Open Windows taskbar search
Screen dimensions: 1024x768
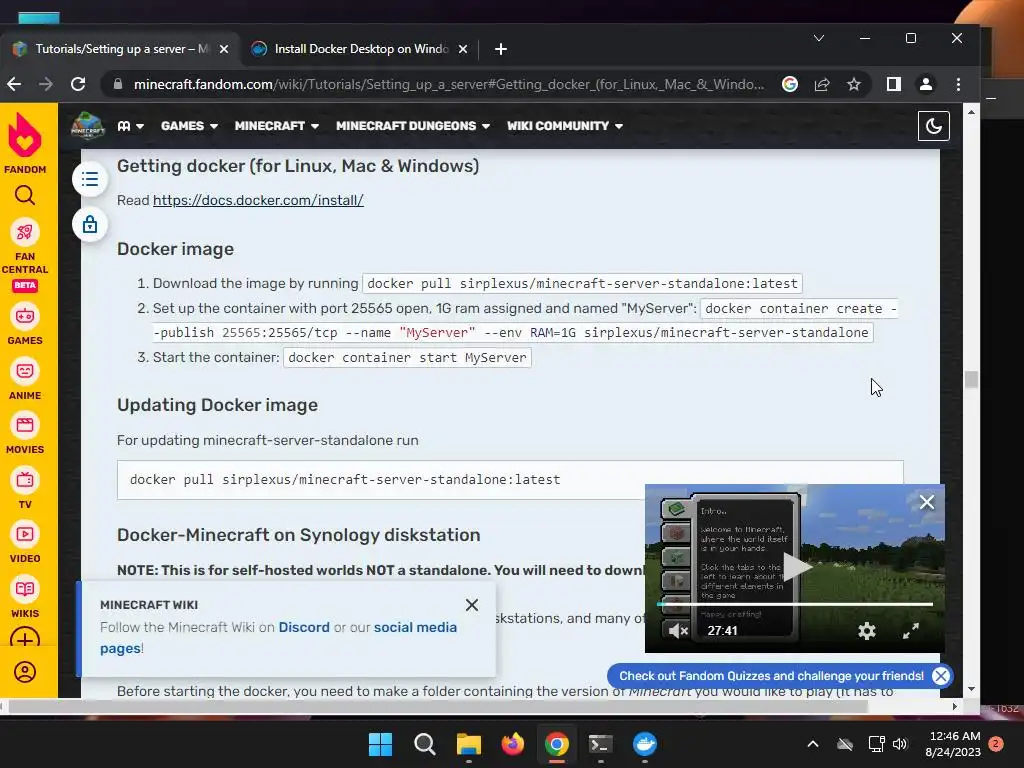(424, 744)
